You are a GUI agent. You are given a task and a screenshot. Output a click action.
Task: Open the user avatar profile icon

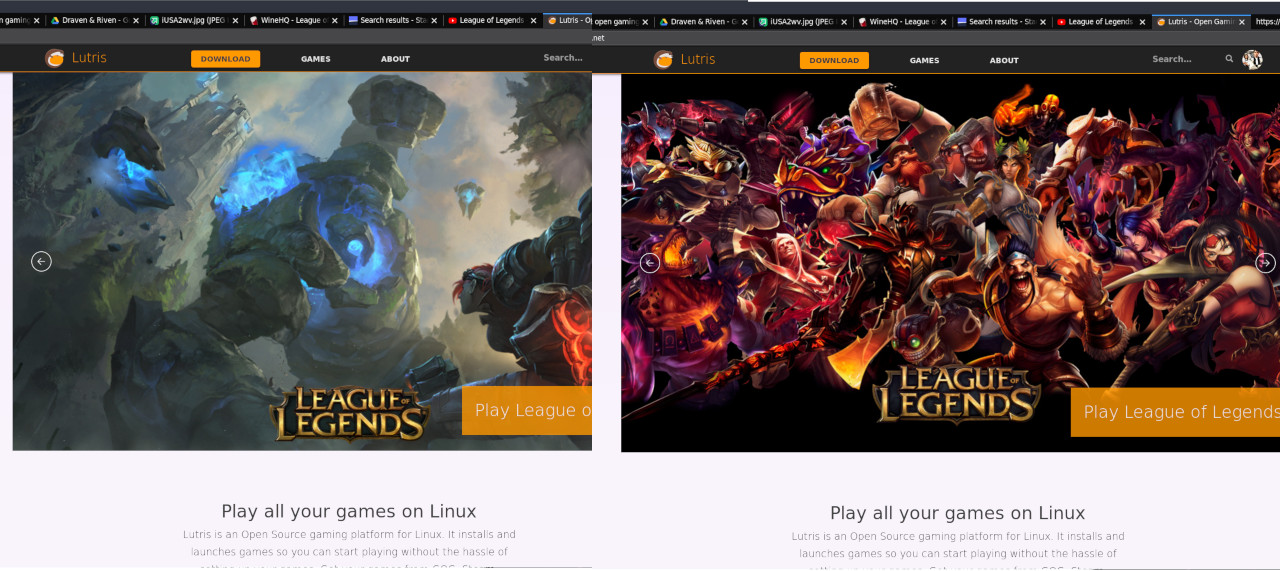[x=1252, y=60]
